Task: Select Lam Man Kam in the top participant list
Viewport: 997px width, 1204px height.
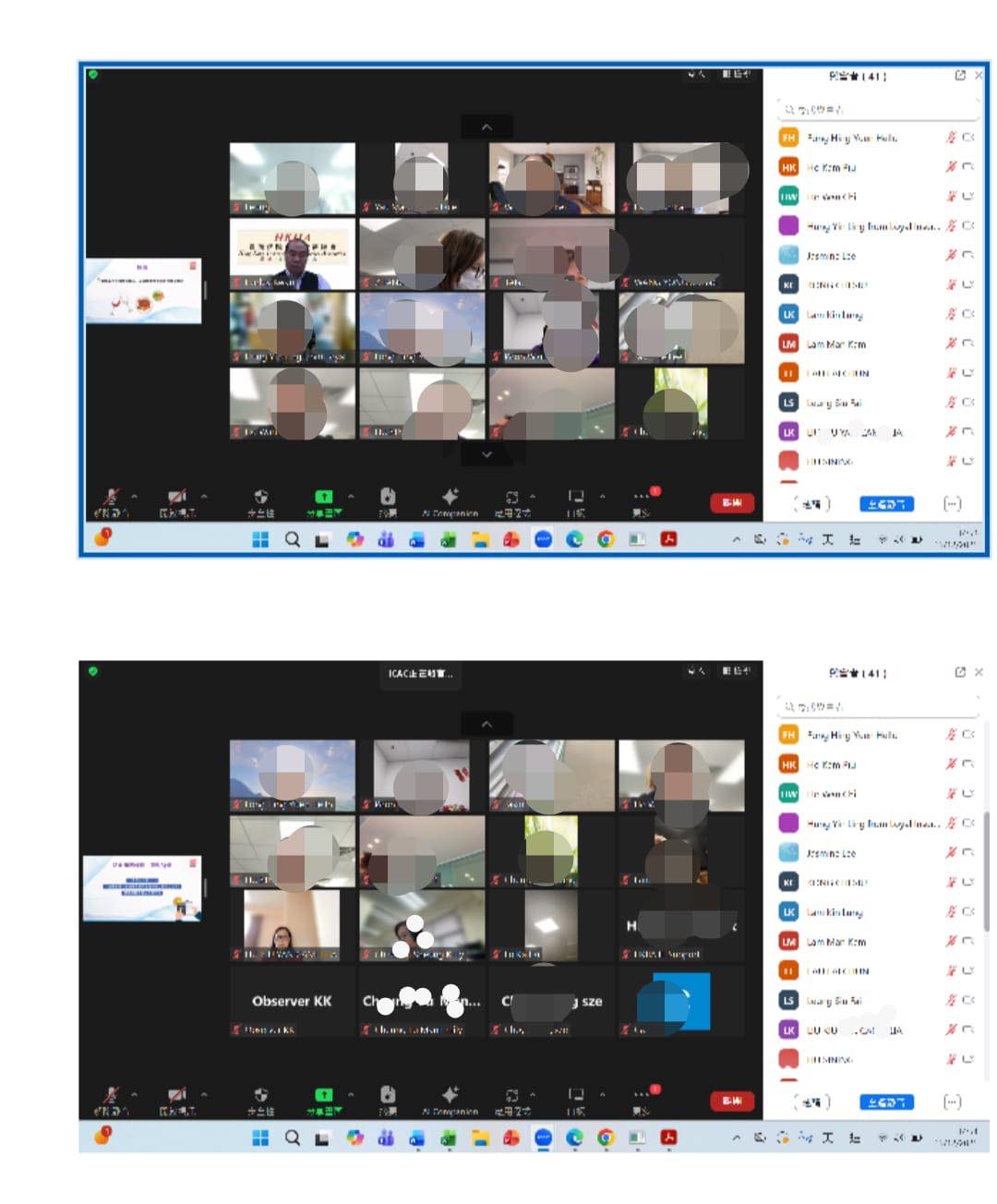Action: tap(836, 344)
